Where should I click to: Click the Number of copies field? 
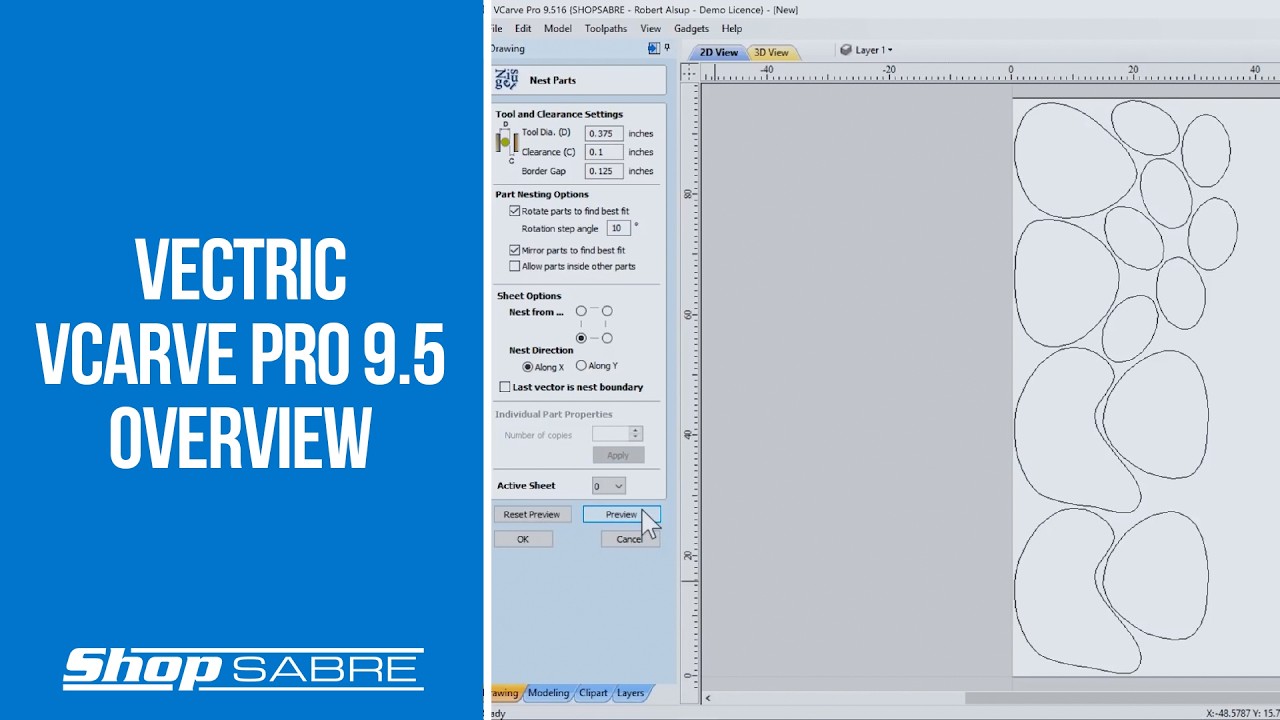click(x=610, y=434)
